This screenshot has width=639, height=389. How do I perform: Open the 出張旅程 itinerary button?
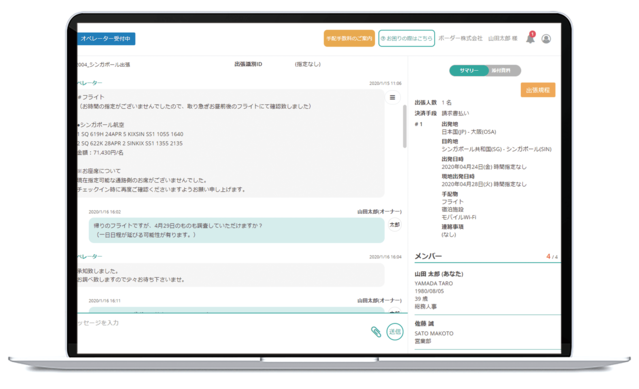pos(538,90)
